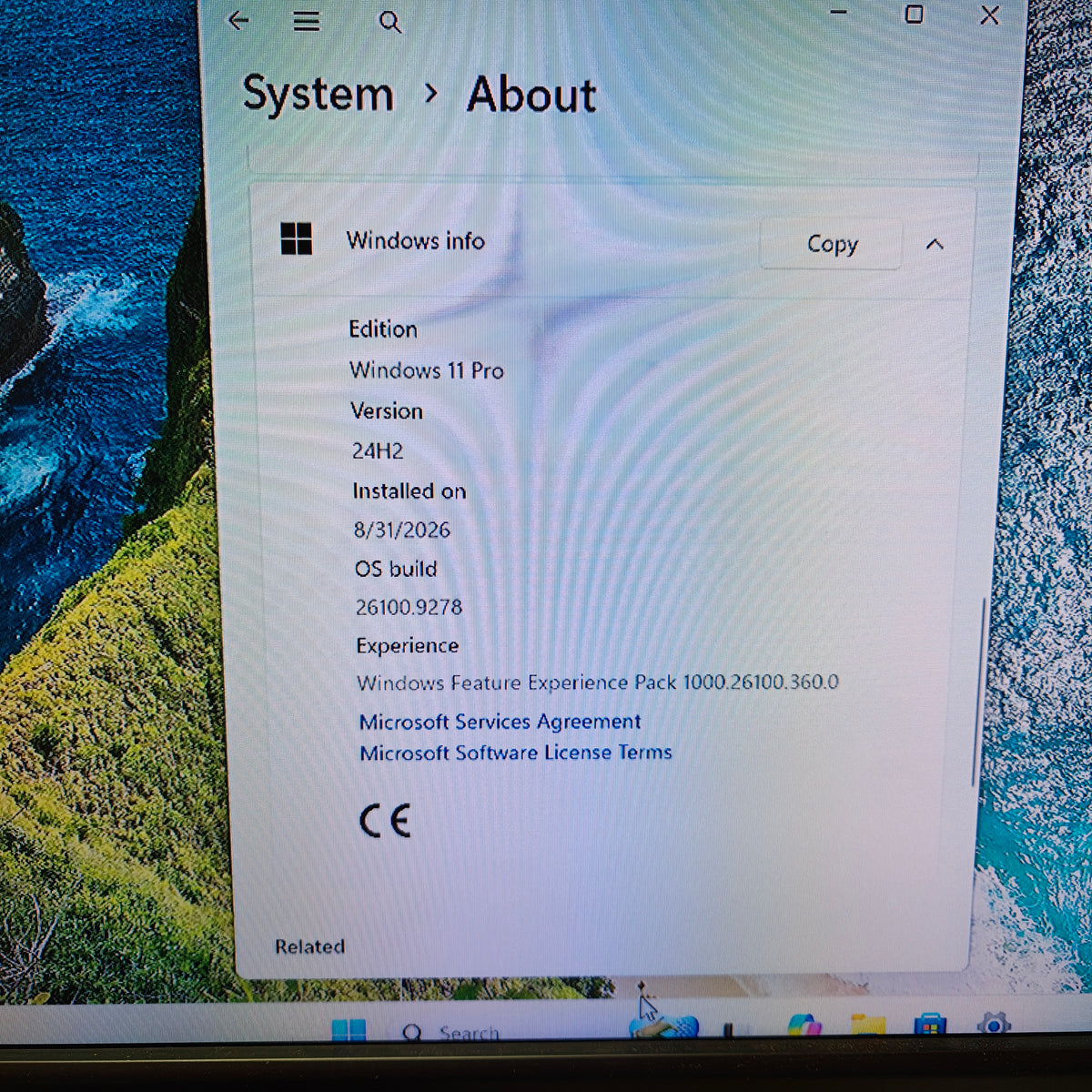Maximize the Settings window
1092x1092 pixels.
click(x=914, y=14)
